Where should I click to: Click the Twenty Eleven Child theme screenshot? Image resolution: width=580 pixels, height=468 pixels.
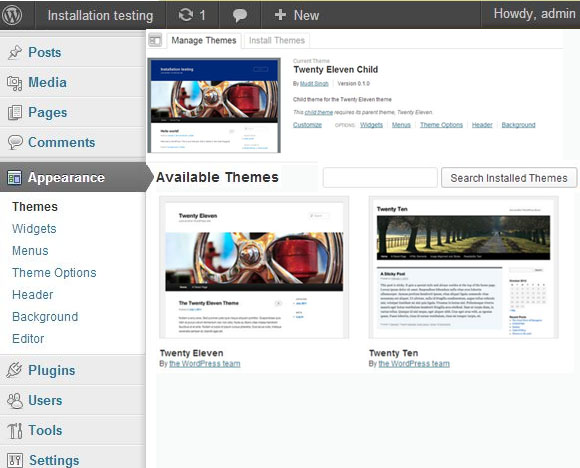(214, 105)
